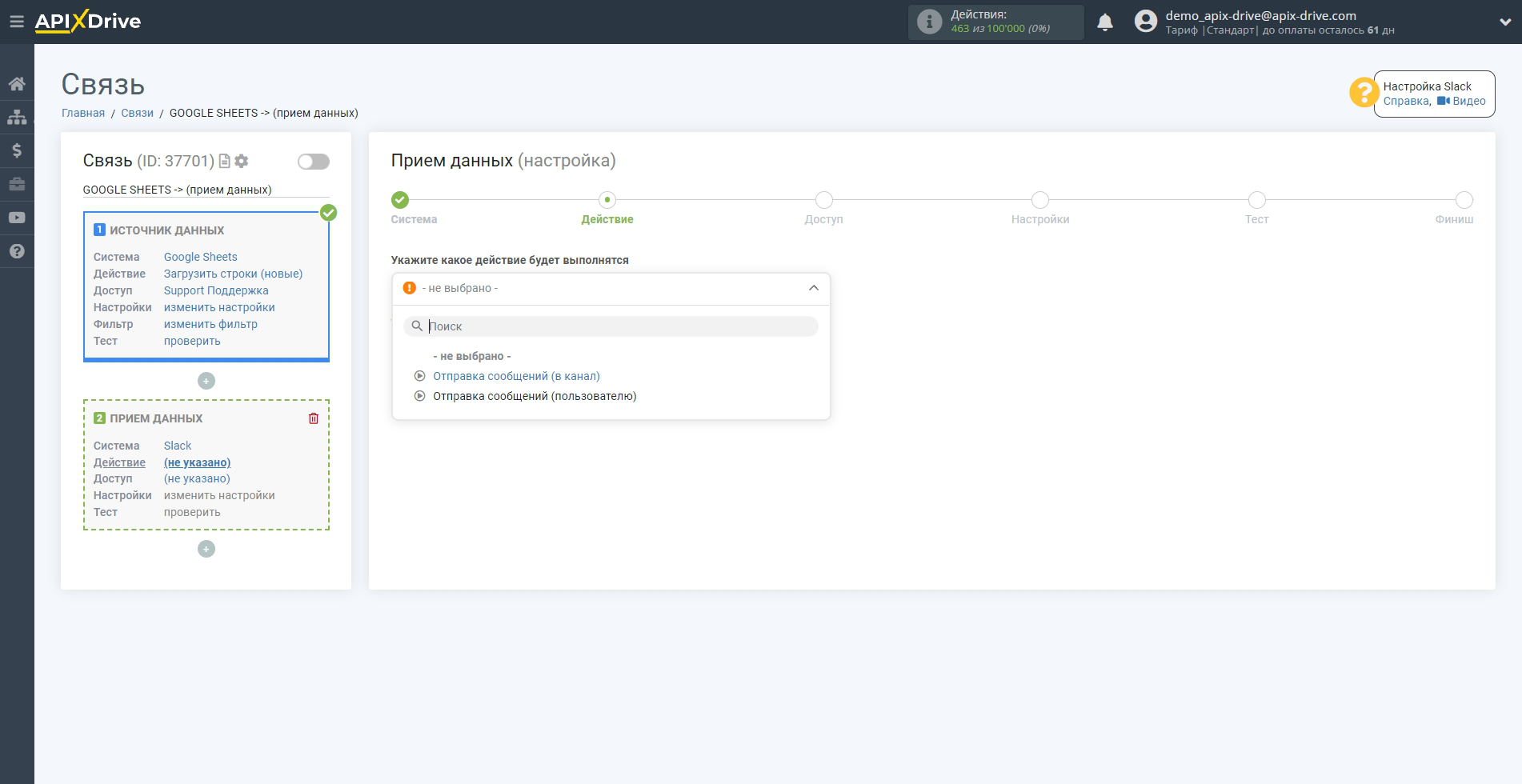The image size is (1522, 784).
Task: Click the search field in dropdown
Action: 611,326
